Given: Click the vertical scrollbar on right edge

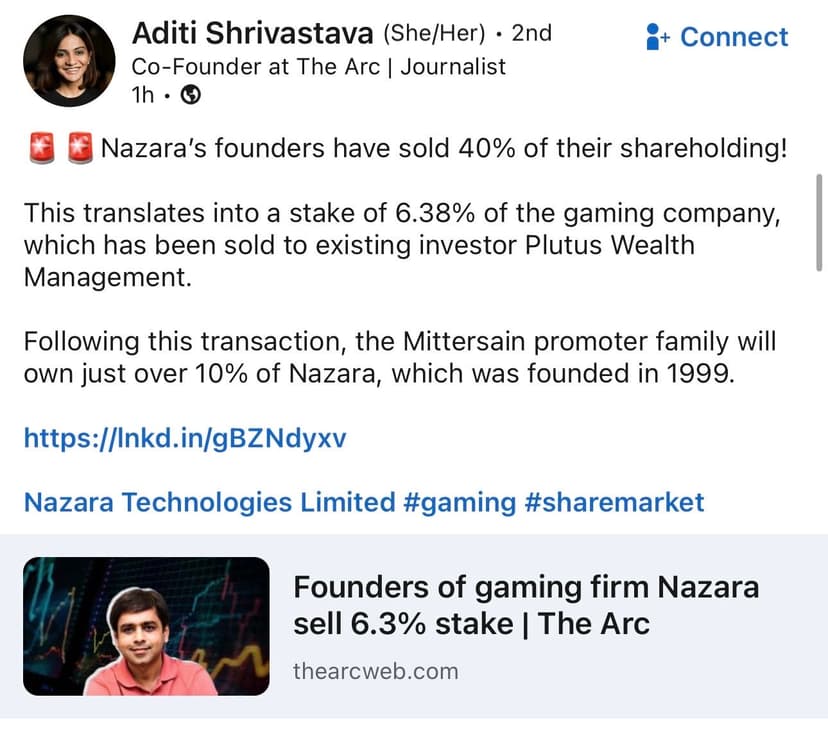Looking at the screenshot, I should click(819, 220).
